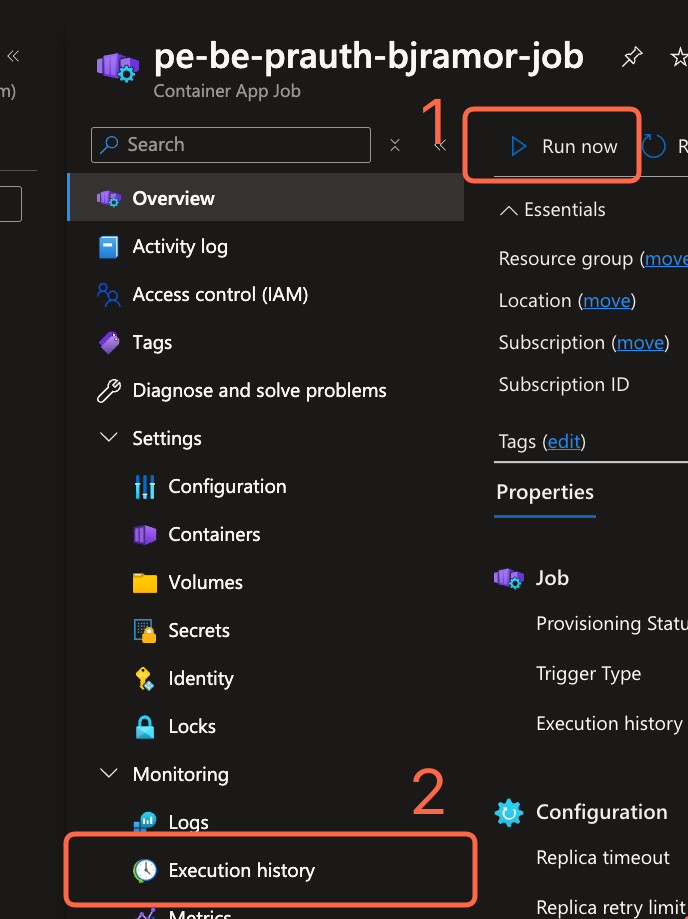Click the Diagnose wrench icon

pos(109,391)
